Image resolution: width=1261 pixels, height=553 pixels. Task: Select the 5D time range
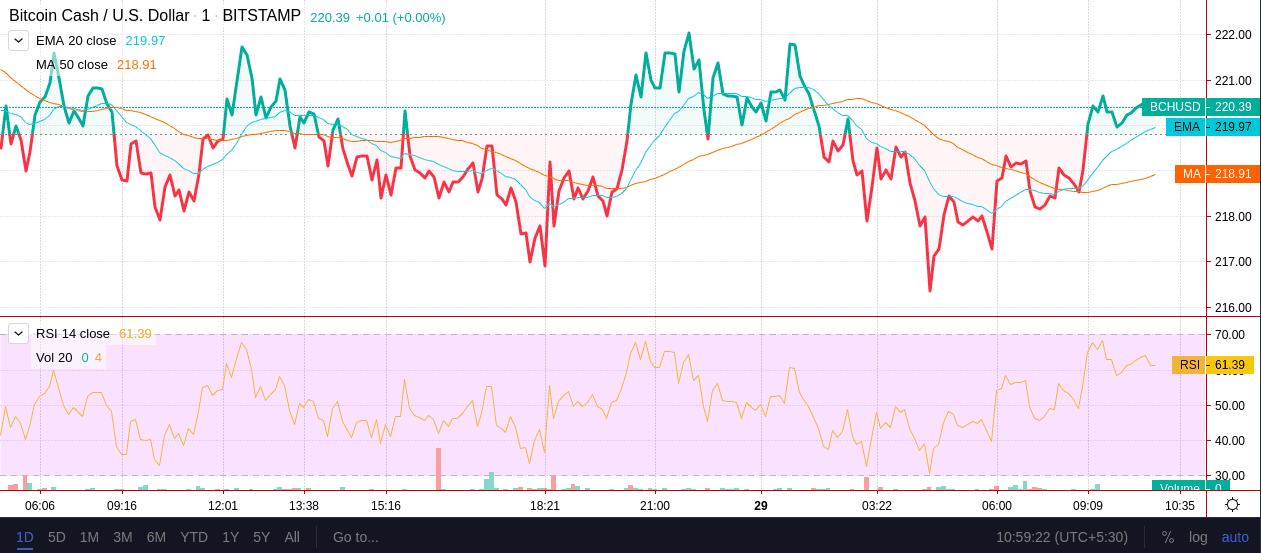(57, 537)
